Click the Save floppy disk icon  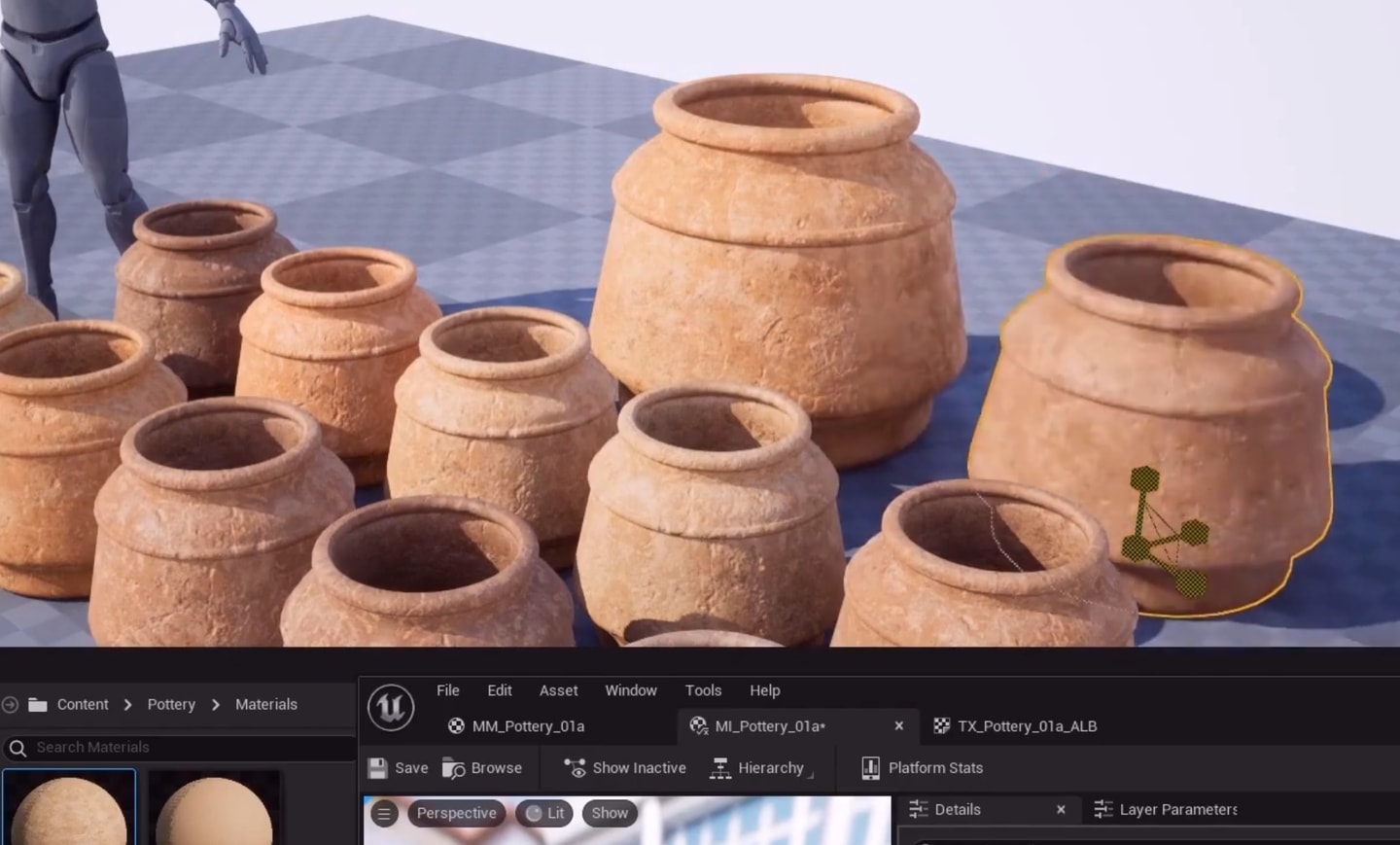(x=378, y=768)
